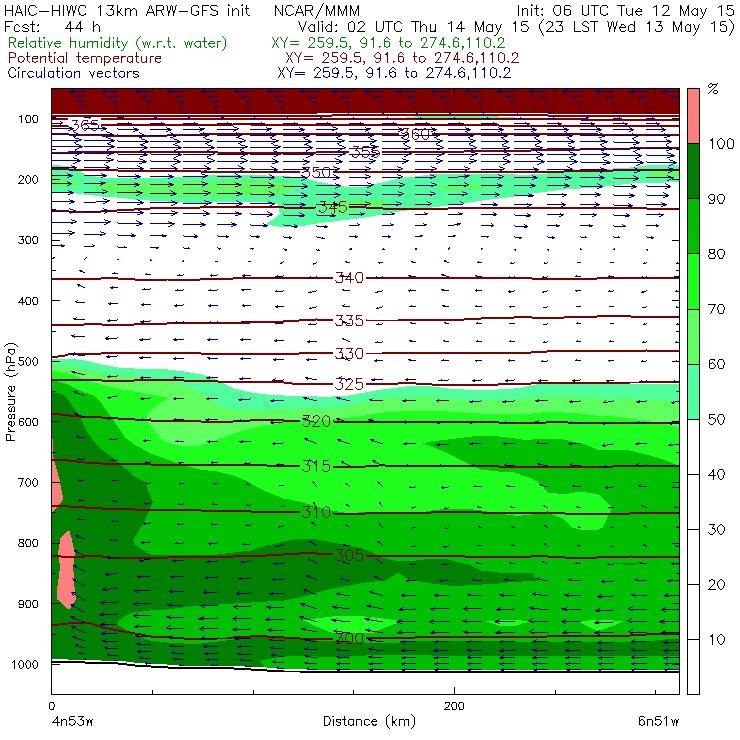Click the '50' color bar tick label
The width and height of the screenshot is (740, 740).
pyautogui.click(x=716, y=419)
